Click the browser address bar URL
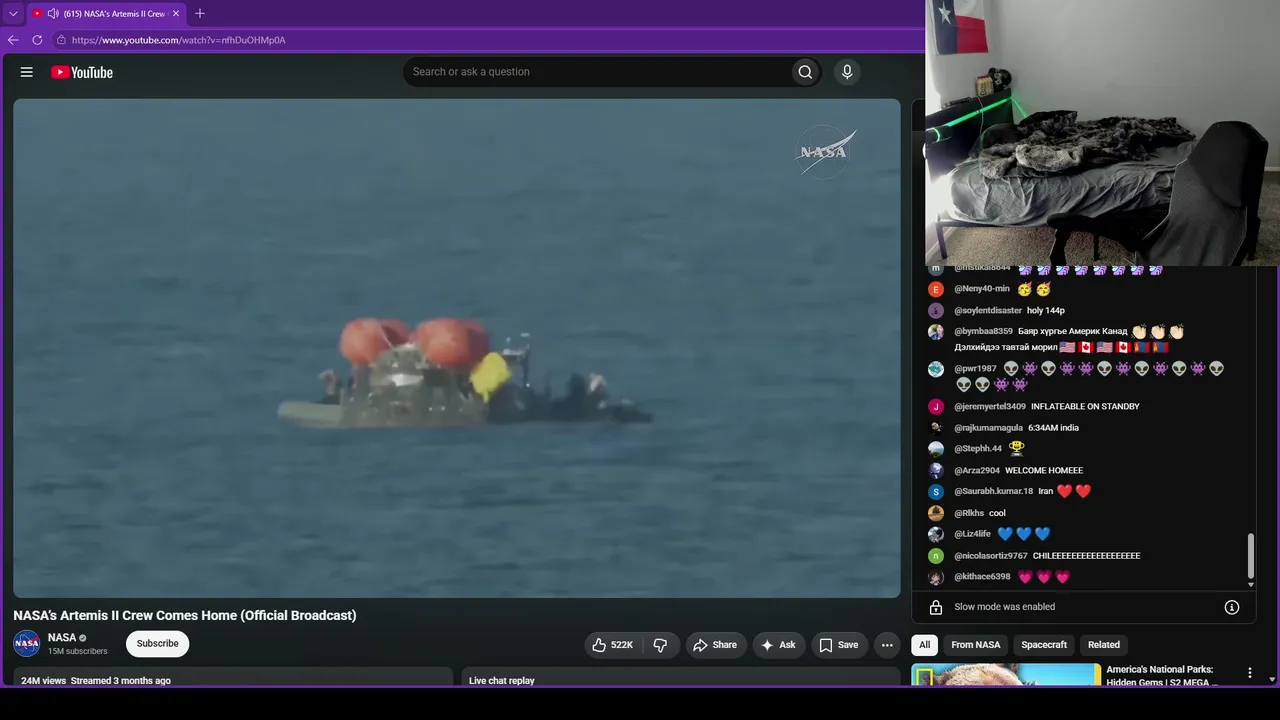 pyautogui.click(x=179, y=40)
